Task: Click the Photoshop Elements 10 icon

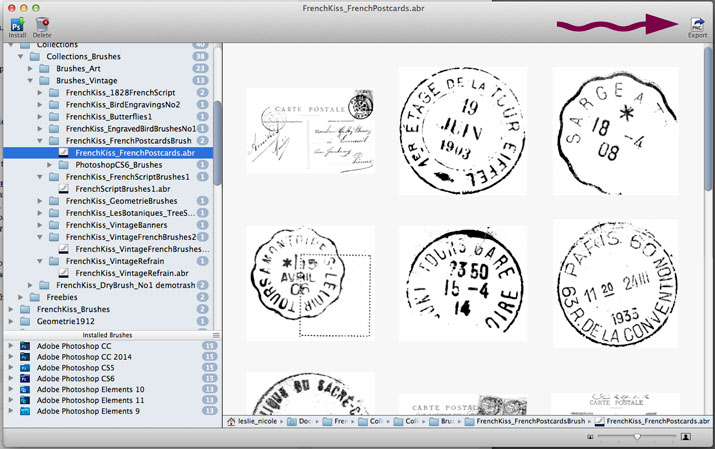Action: tap(25, 390)
